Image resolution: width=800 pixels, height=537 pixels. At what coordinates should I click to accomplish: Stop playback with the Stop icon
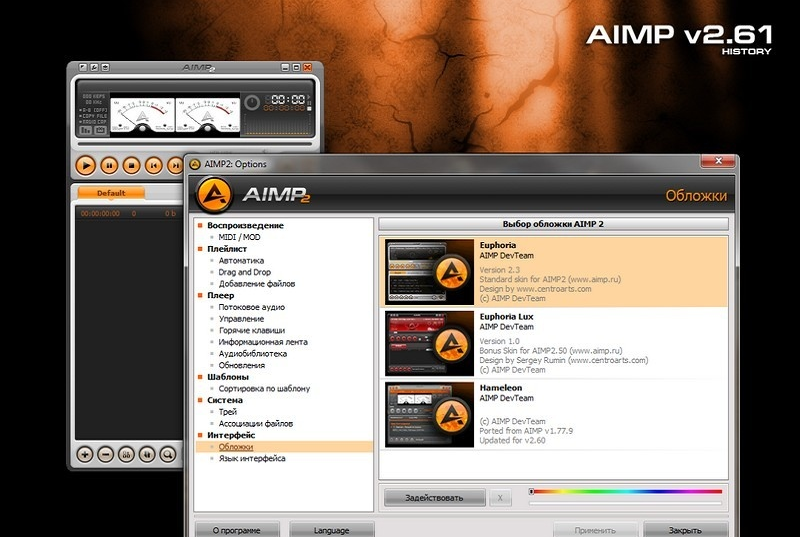point(131,165)
